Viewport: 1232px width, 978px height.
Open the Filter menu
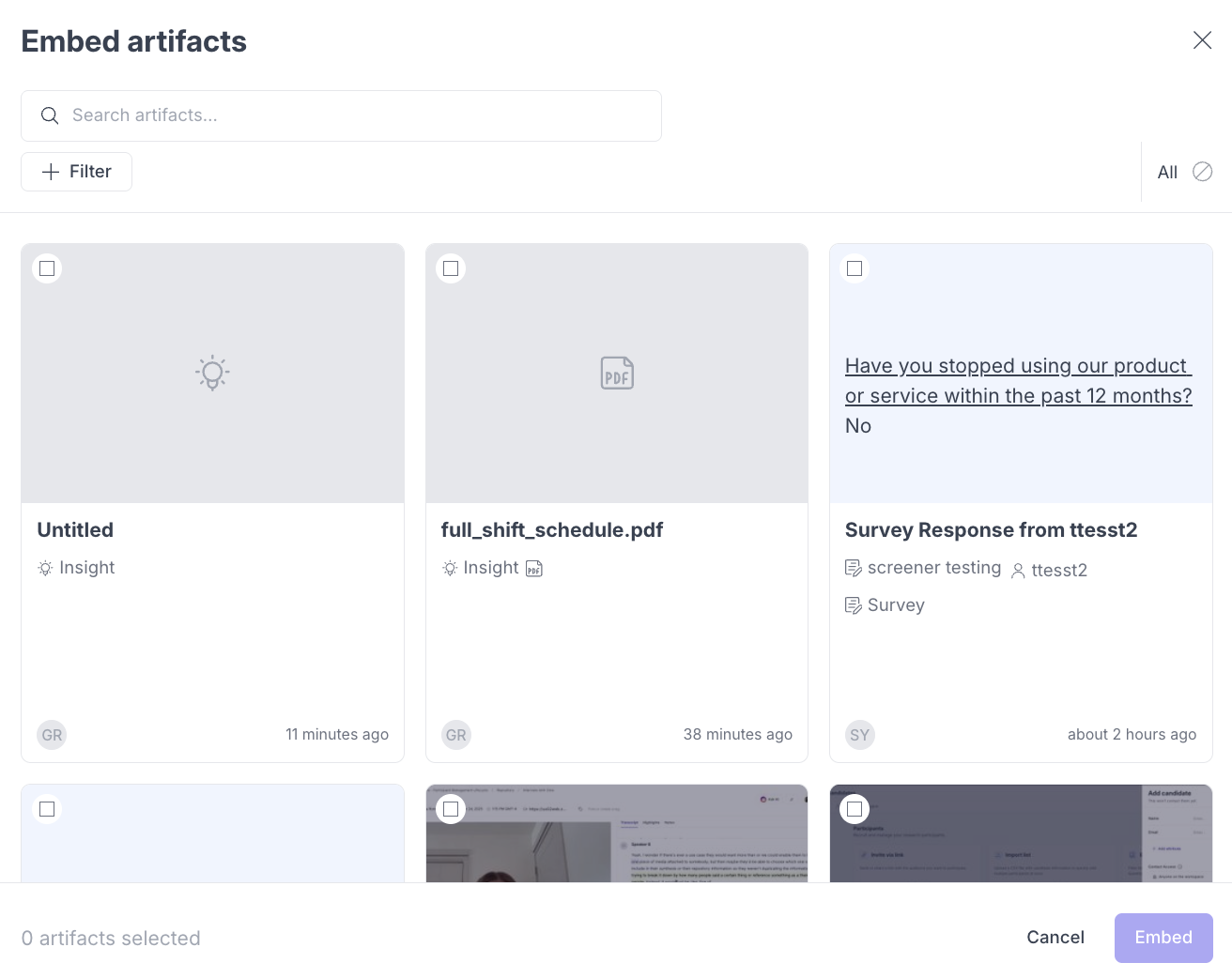click(x=76, y=172)
